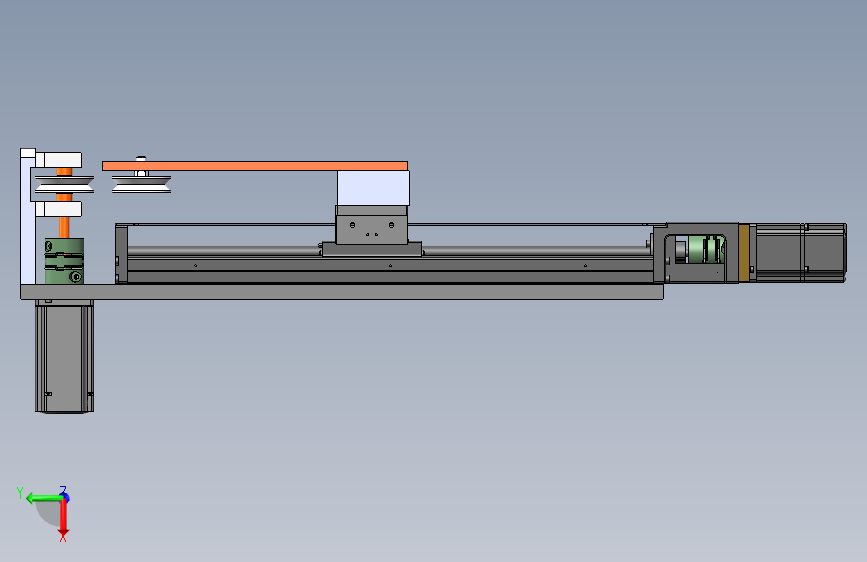867x562 pixels.
Task: Select the light blue block under orange plate
Action: [x=373, y=188]
